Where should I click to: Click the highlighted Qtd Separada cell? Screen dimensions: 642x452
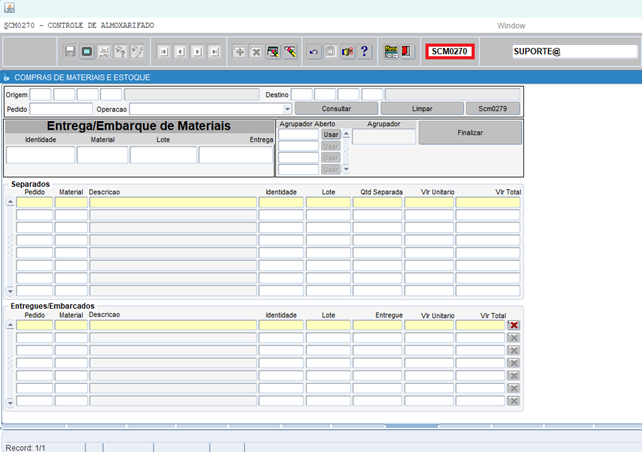click(x=378, y=202)
